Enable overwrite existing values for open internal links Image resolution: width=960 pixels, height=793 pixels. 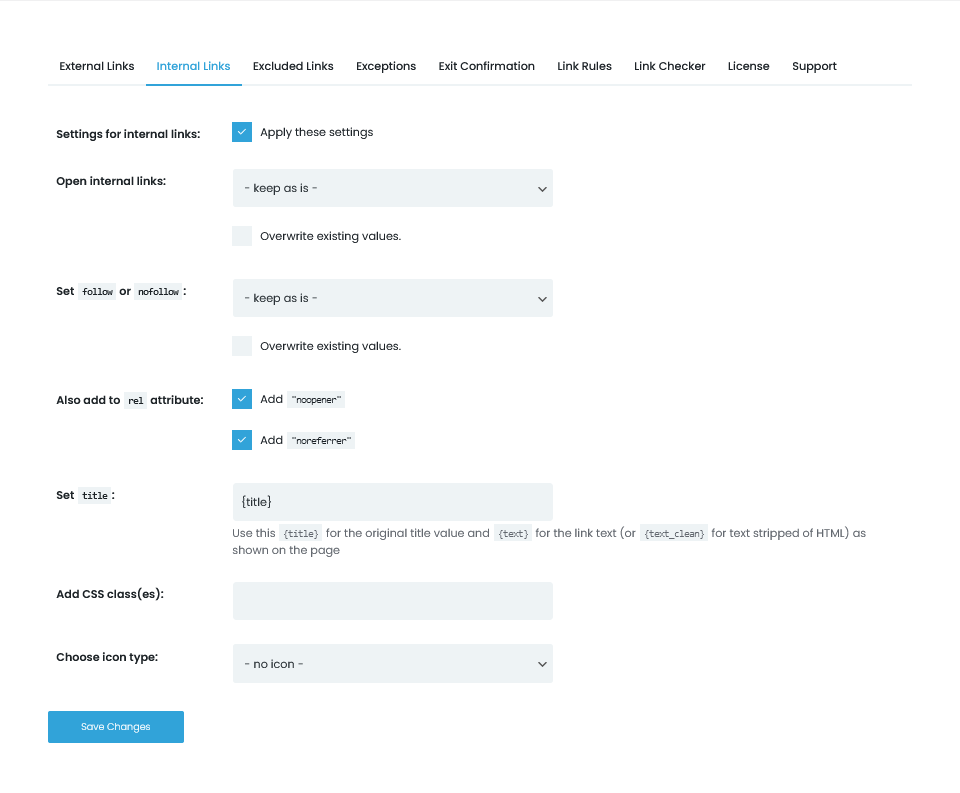point(242,236)
